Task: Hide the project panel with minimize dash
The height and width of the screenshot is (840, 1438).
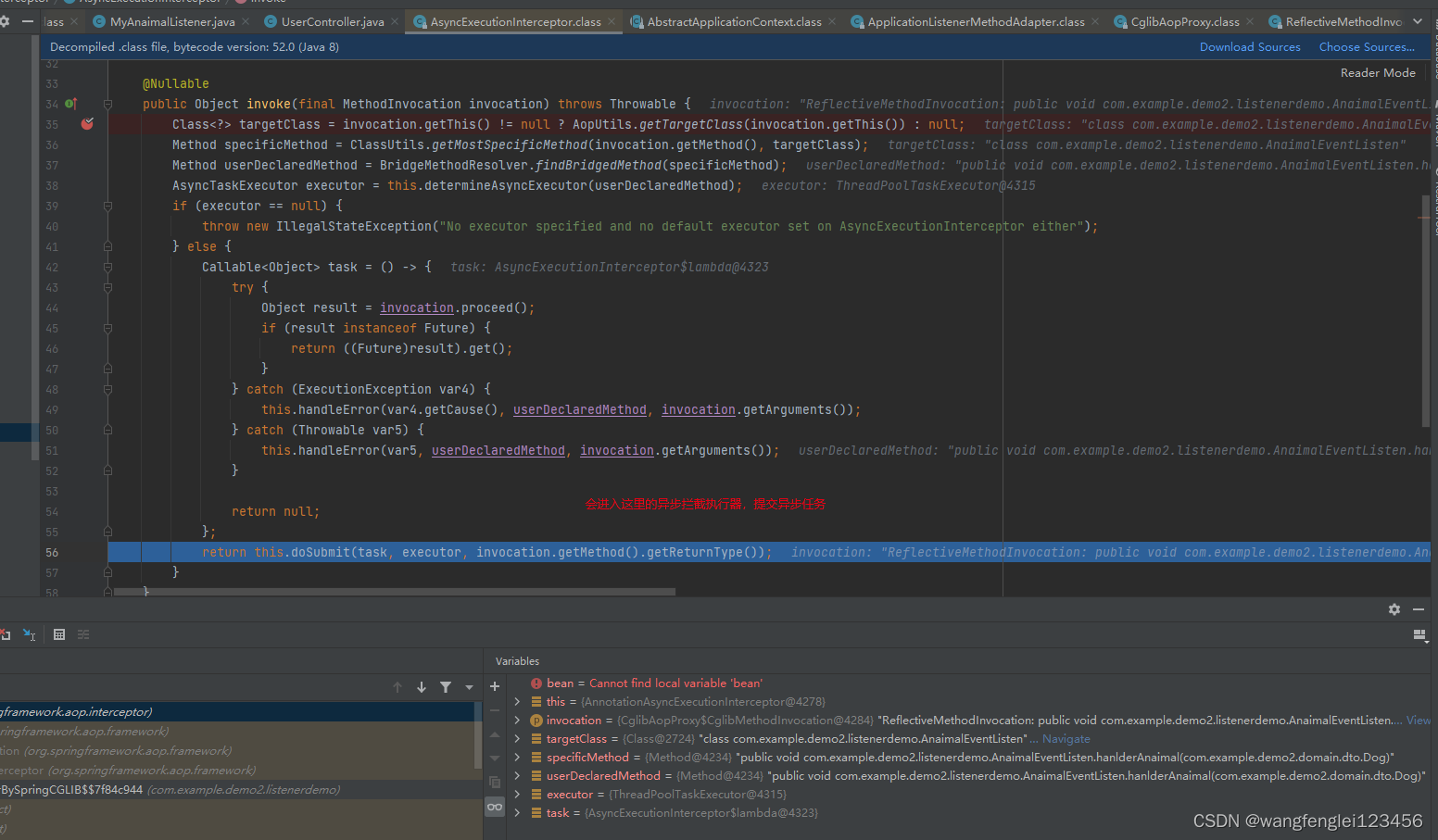Action: tap(28, 21)
